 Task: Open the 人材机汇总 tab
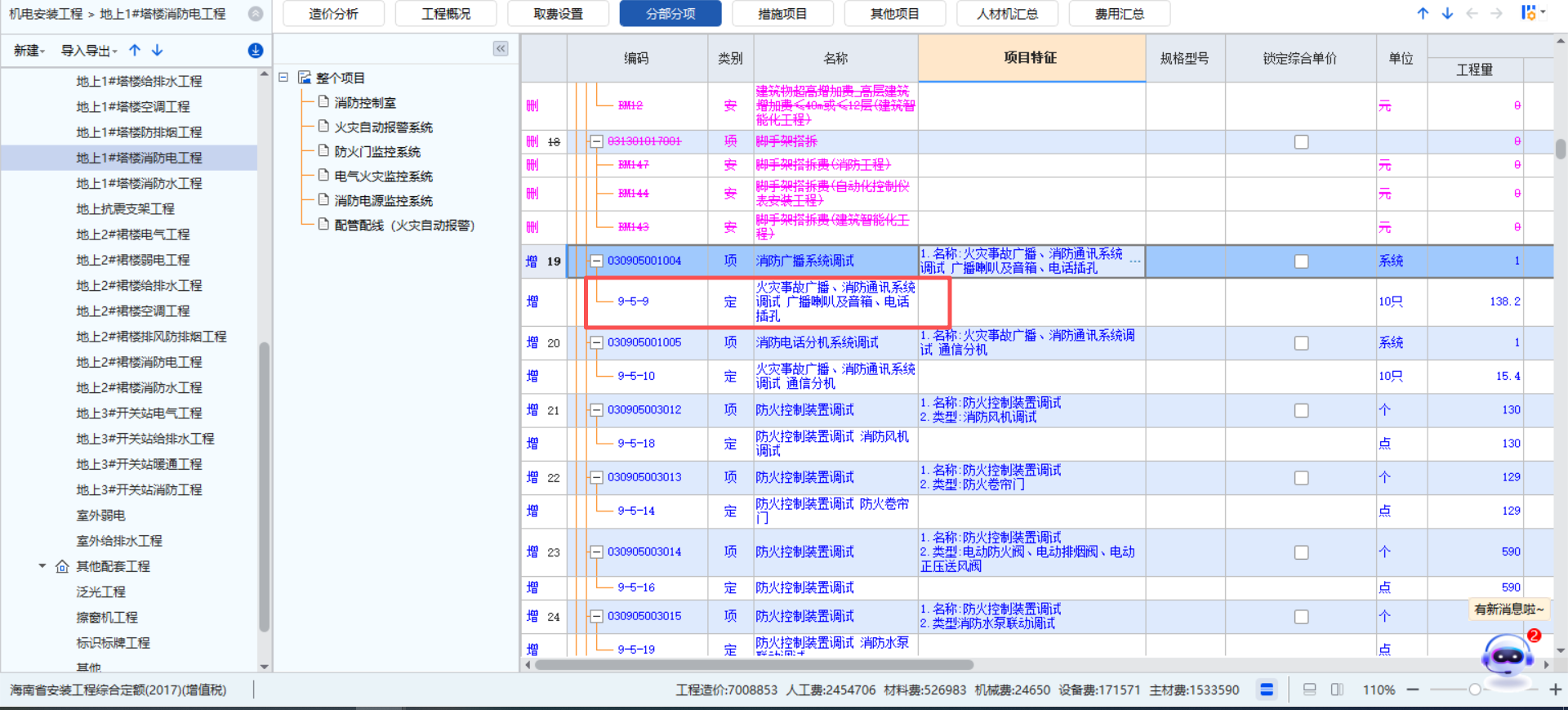click(x=1008, y=14)
